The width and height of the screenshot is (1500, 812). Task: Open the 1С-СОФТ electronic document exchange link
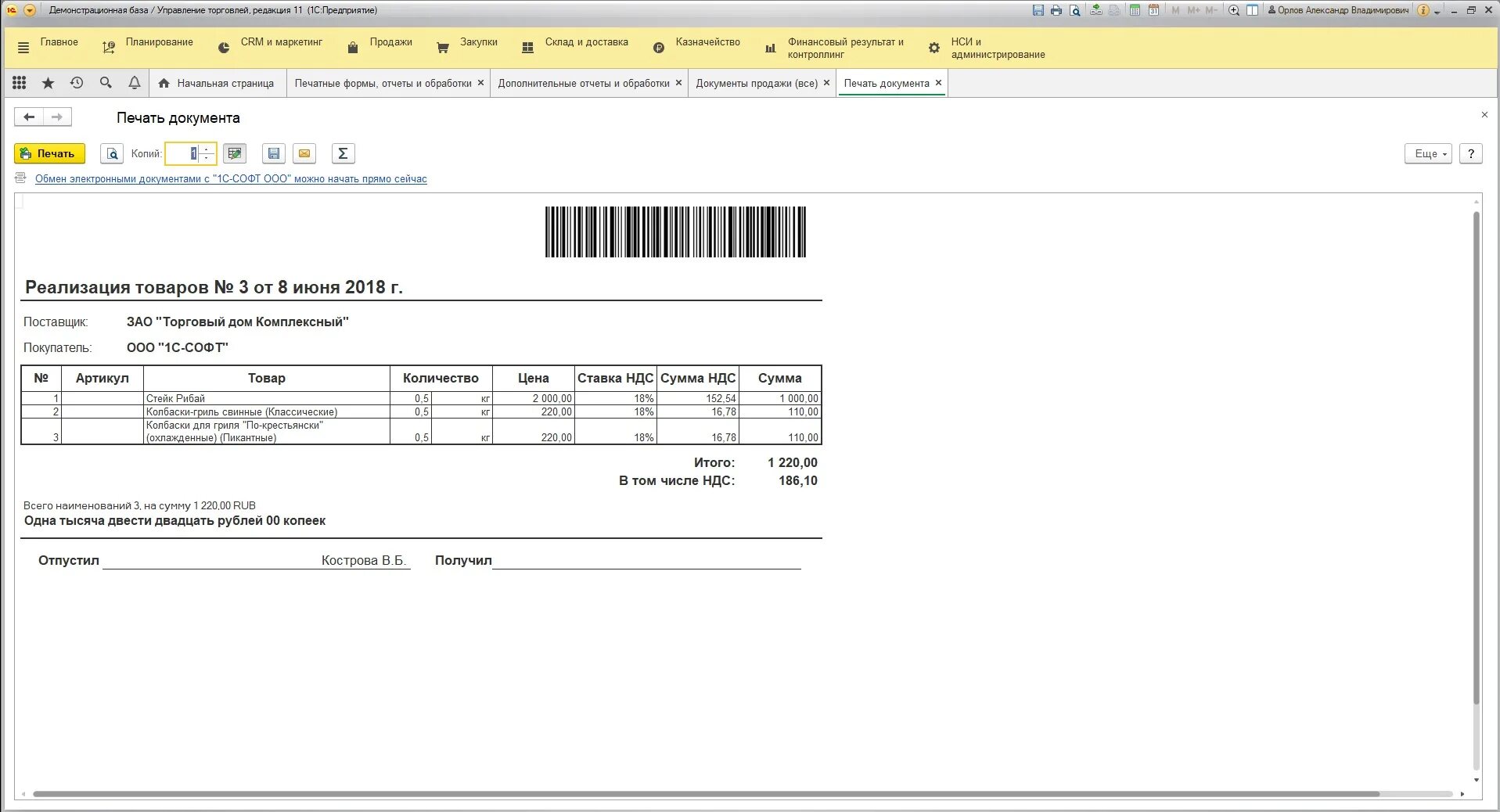click(x=231, y=179)
